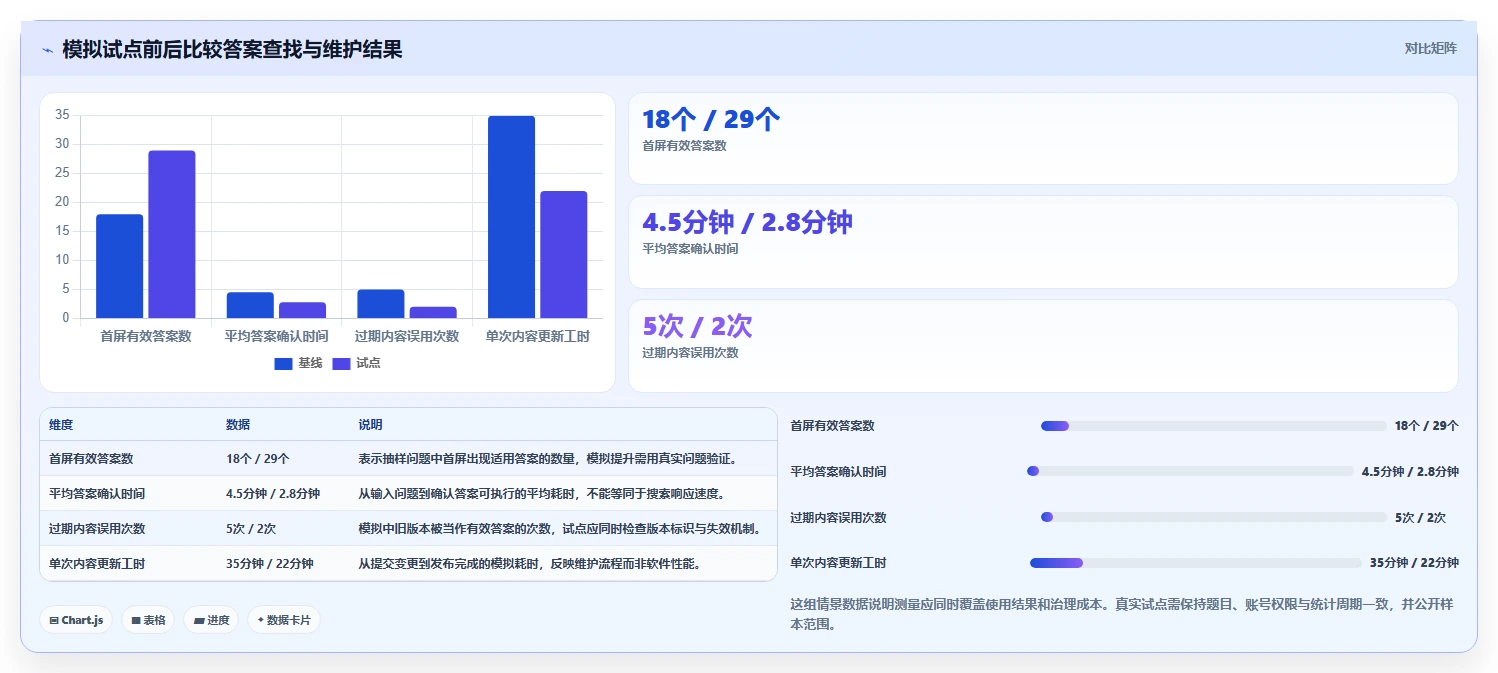This screenshot has width=1498, height=673.
Task: Click the 5次 / 2次 data card
Action: [1043, 346]
